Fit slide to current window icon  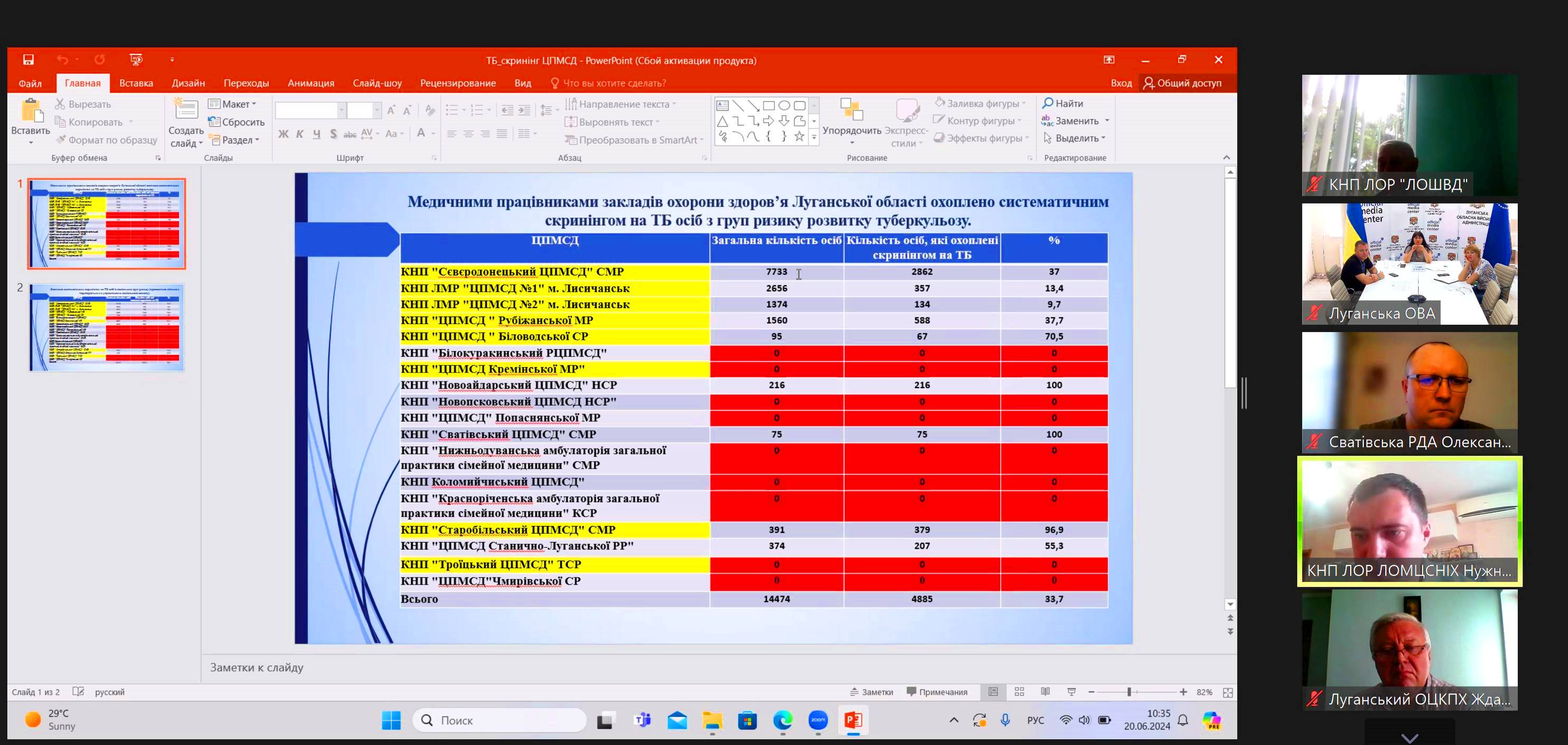(1227, 693)
